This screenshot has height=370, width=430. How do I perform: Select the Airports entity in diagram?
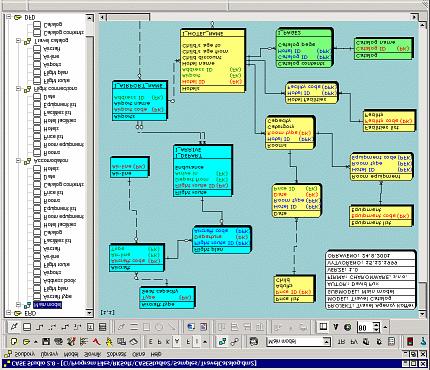[x=139, y=100]
